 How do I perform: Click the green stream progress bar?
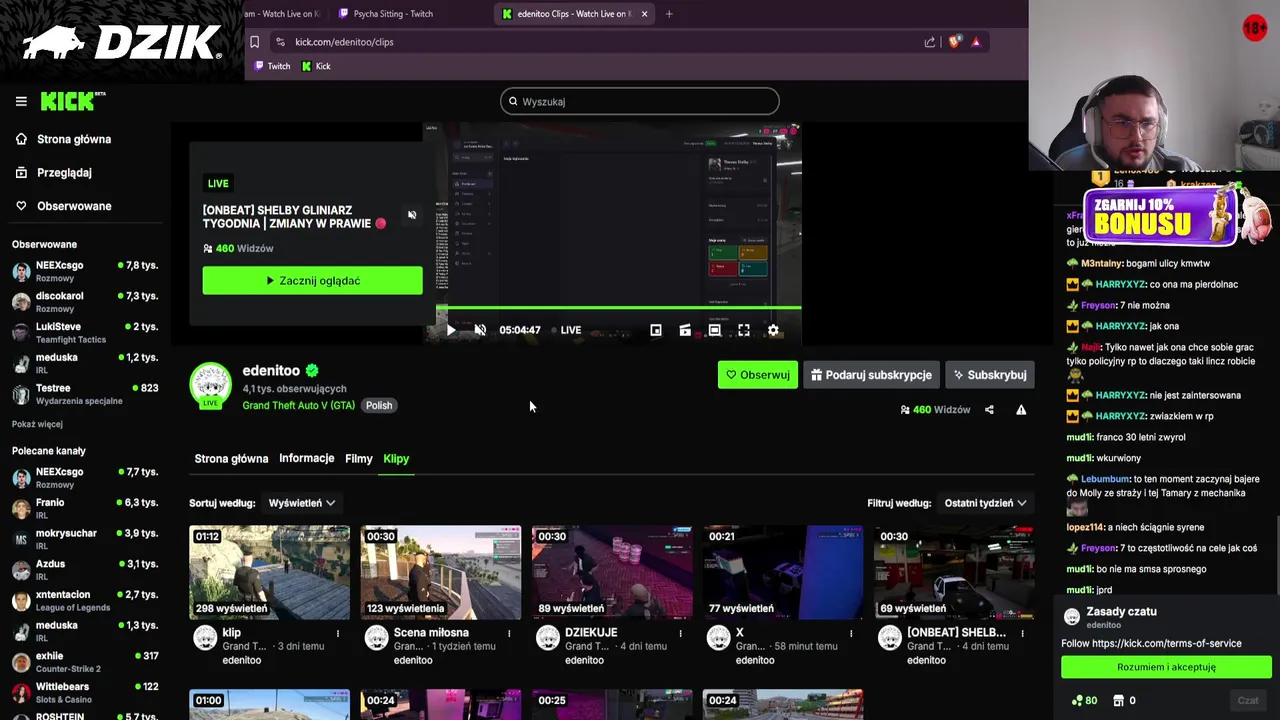coord(619,309)
